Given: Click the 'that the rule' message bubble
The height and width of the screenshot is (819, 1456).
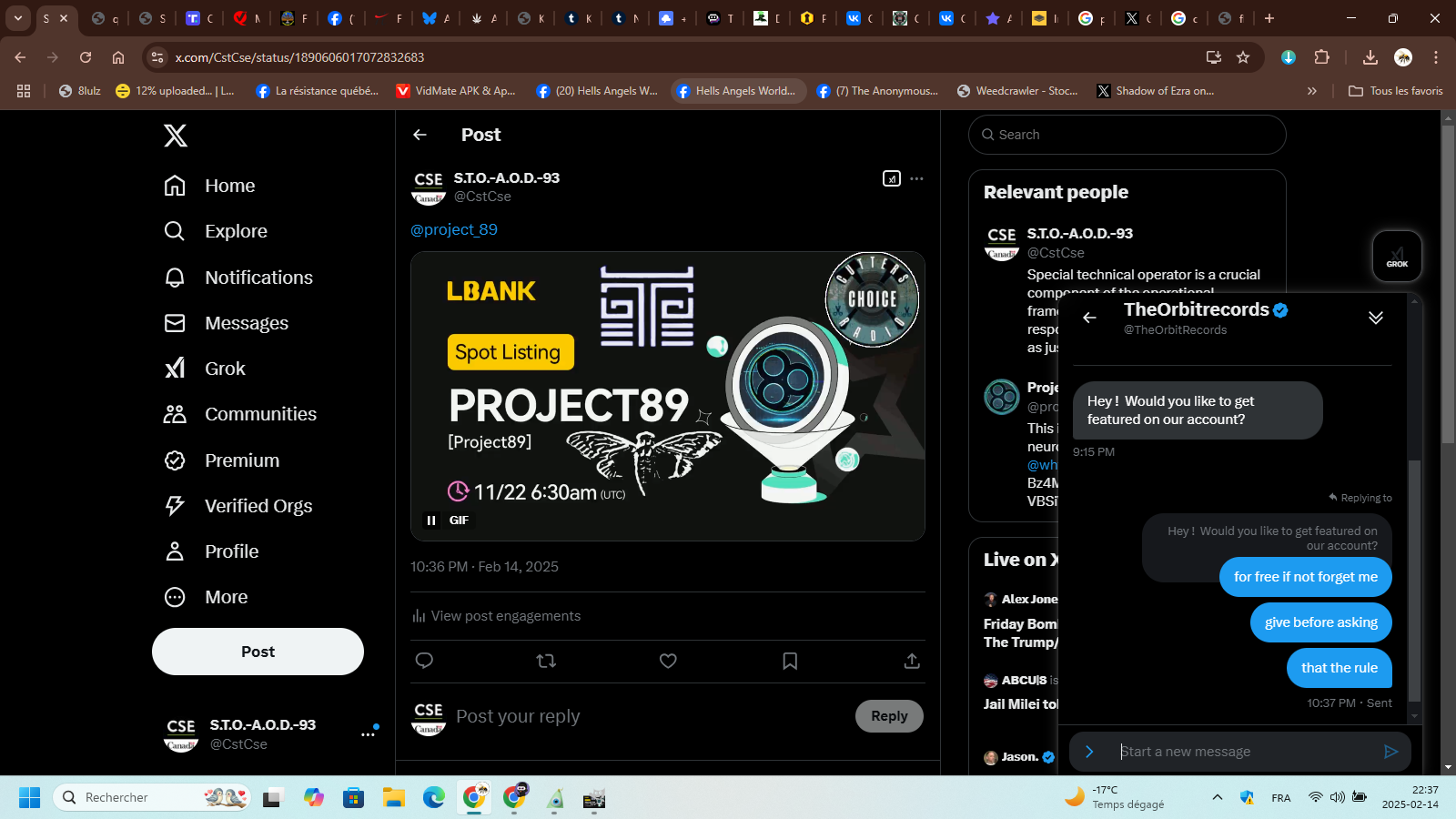Looking at the screenshot, I should (x=1340, y=668).
